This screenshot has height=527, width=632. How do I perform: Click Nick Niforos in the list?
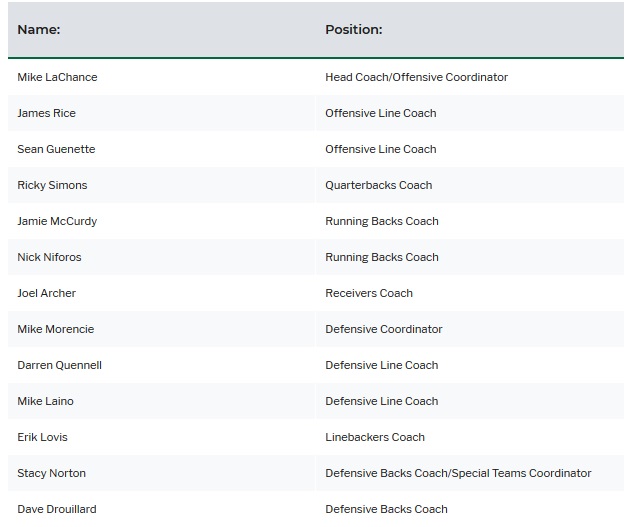tap(49, 257)
